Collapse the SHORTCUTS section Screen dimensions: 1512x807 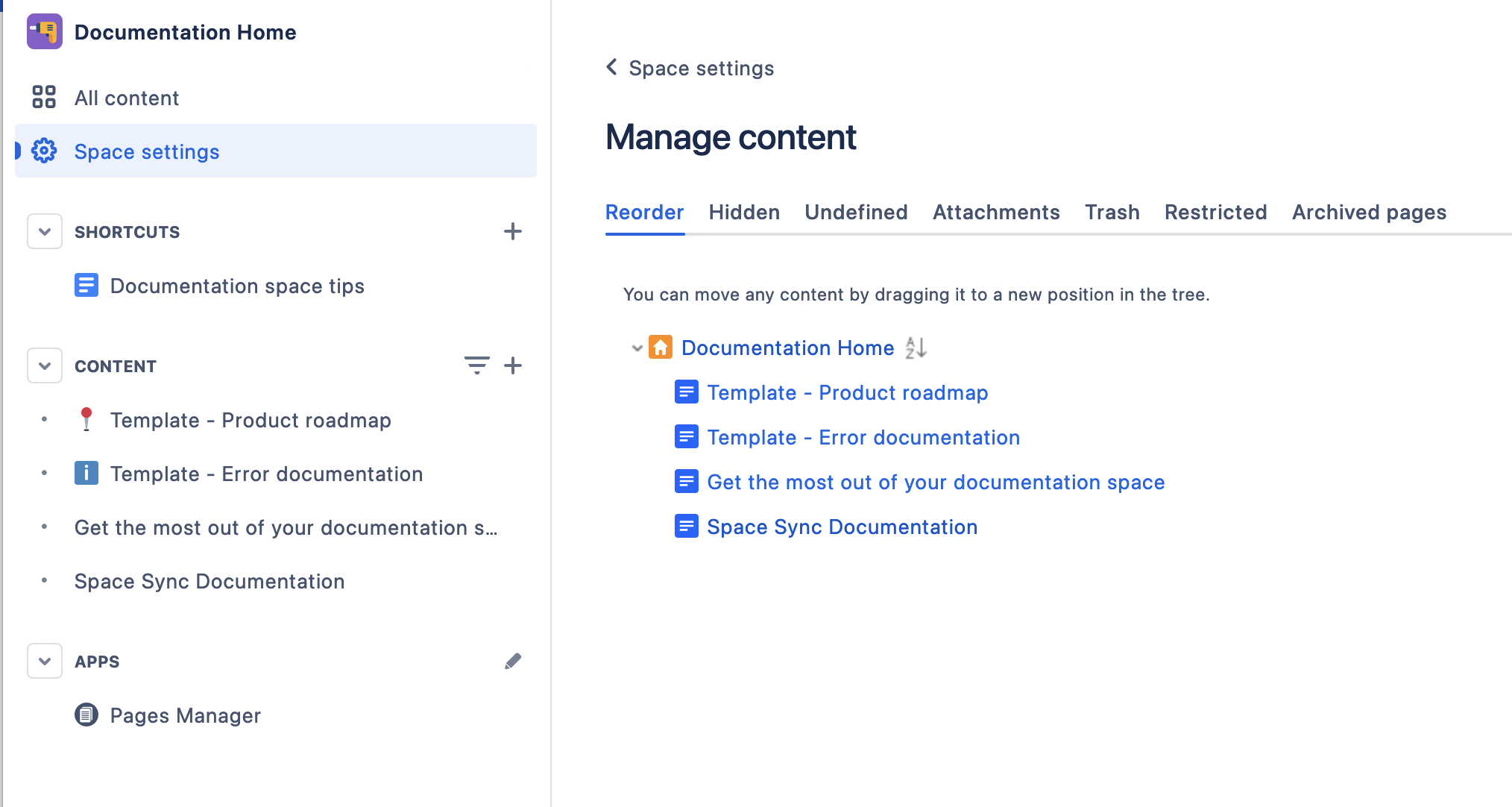pos(44,231)
